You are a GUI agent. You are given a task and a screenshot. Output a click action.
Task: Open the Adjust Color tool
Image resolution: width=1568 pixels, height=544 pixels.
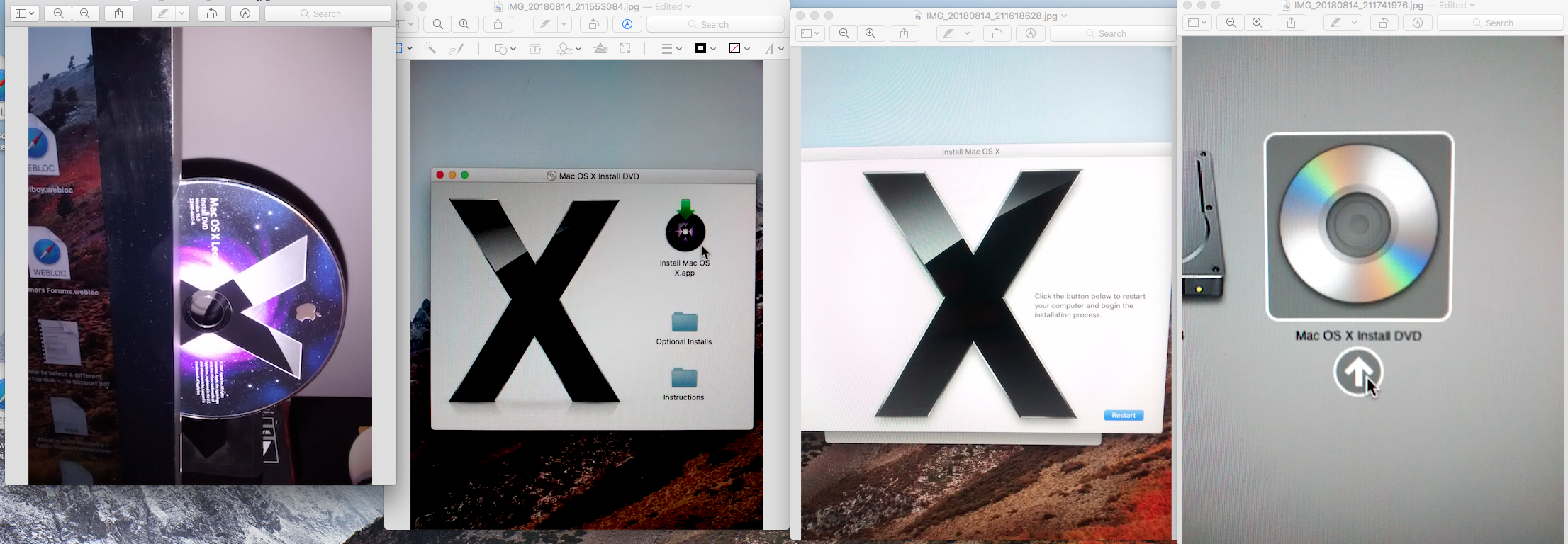(600, 48)
